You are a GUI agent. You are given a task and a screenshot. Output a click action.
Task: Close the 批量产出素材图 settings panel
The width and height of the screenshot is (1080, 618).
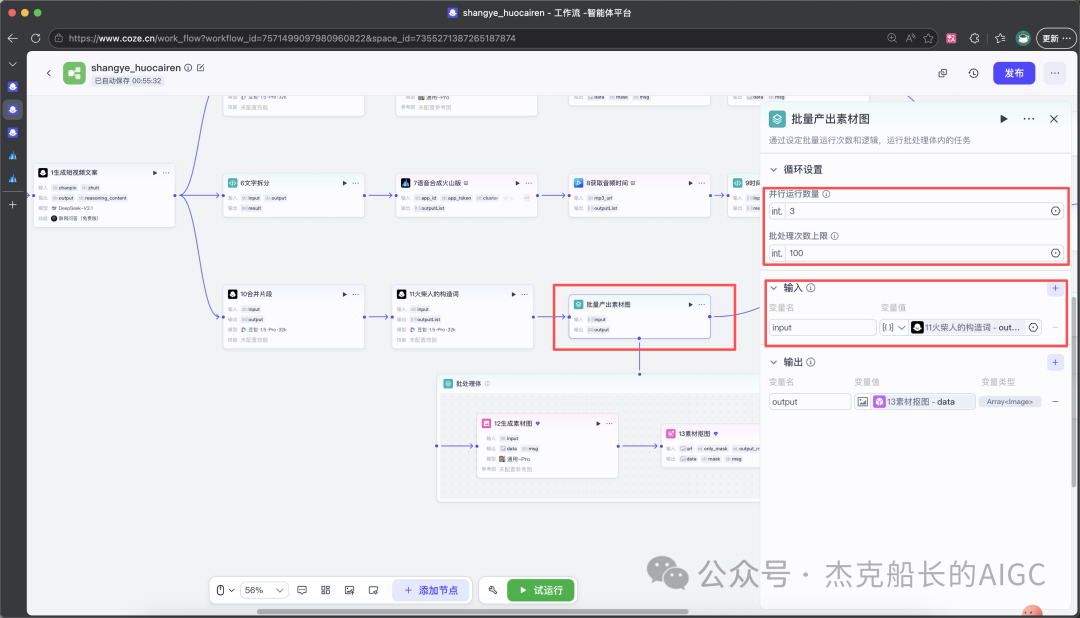tap(1054, 119)
